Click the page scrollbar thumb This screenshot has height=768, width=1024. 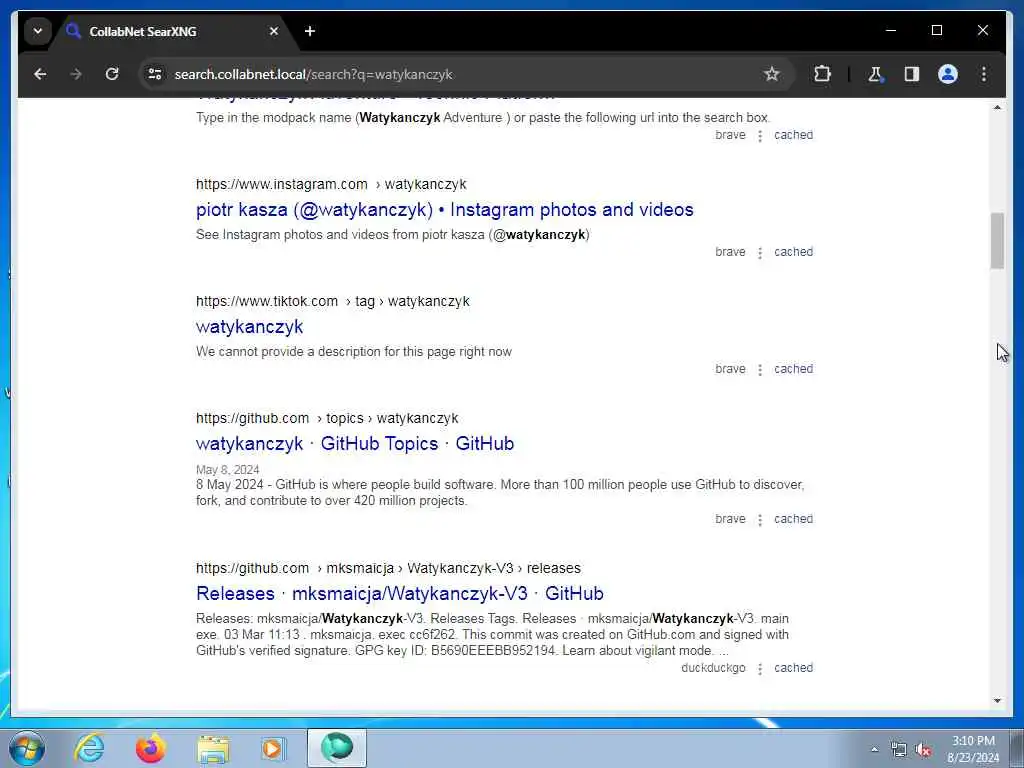pyautogui.click(x=997, y=240)
